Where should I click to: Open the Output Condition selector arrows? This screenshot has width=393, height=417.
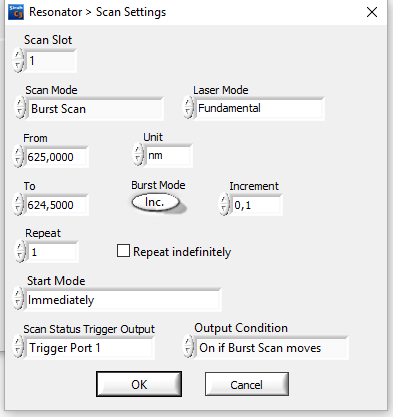pos(188,347)
